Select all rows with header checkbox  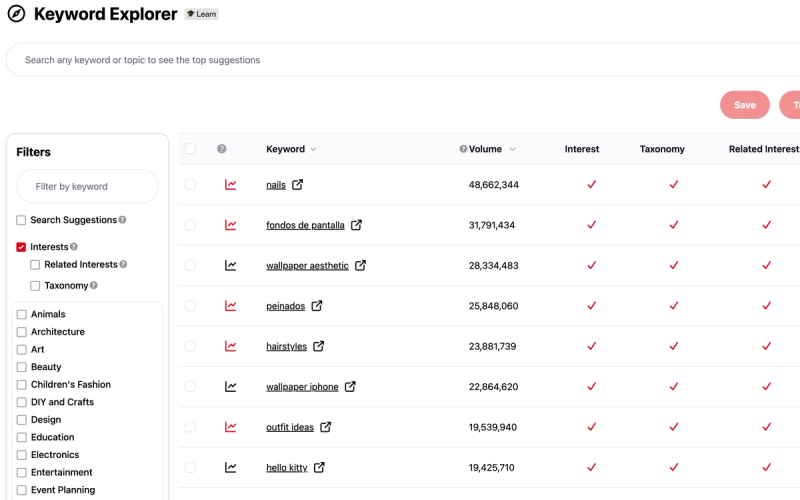click(x=190, y=149)
